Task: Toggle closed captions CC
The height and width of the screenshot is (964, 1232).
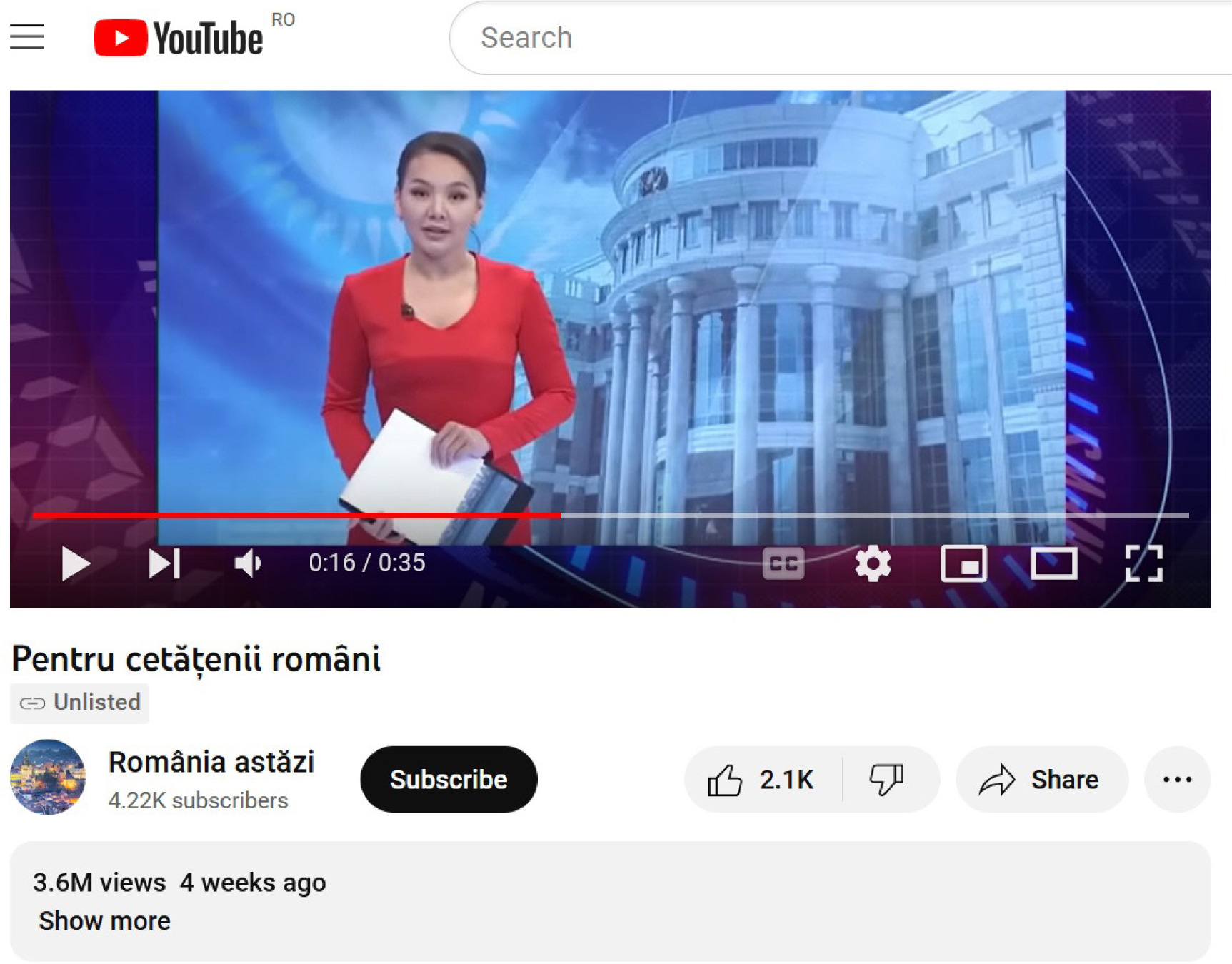Action: click(783, 563)
